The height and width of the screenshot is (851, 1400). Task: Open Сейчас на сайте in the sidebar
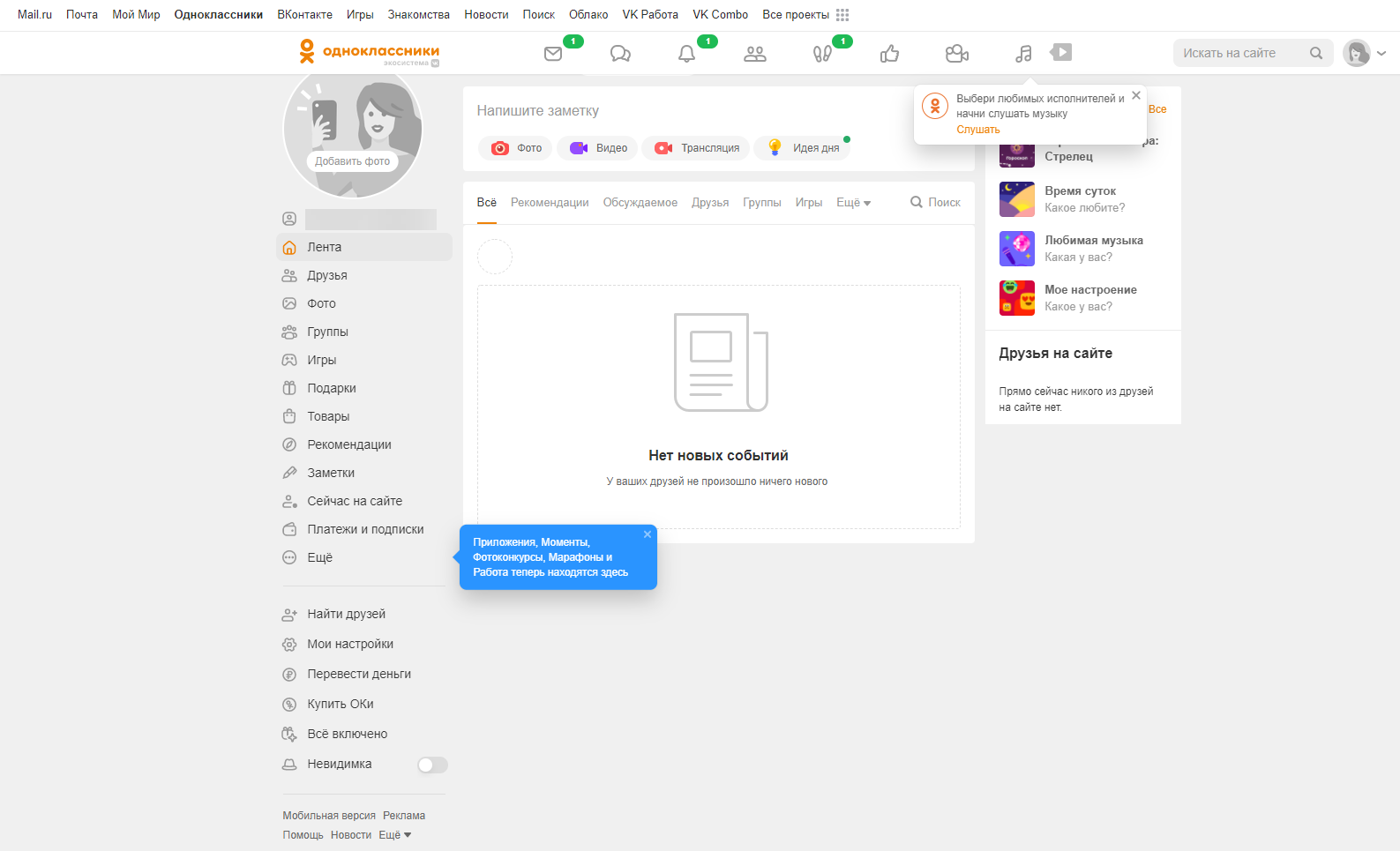tap(364, 501)
